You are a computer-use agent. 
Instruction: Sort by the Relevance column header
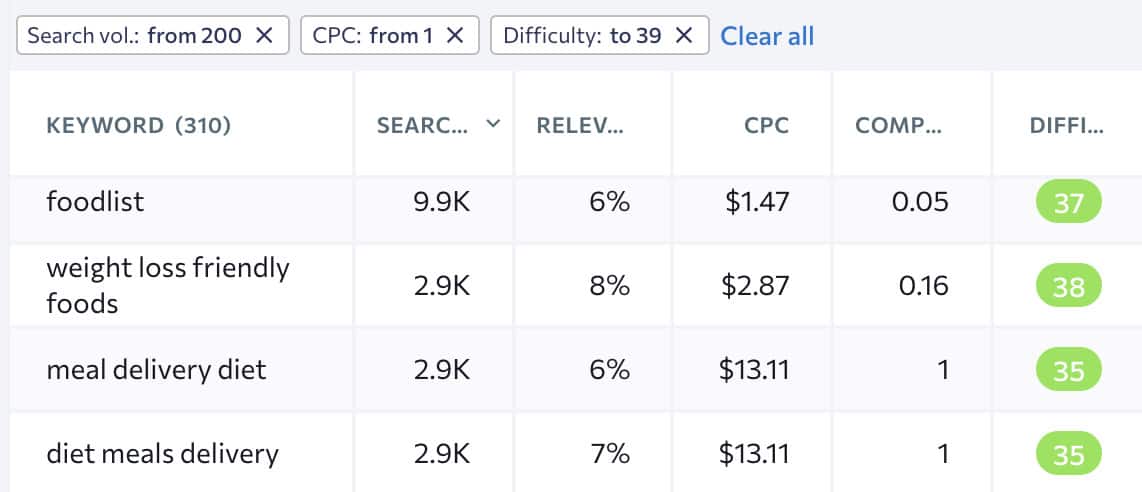click(580, 125)
